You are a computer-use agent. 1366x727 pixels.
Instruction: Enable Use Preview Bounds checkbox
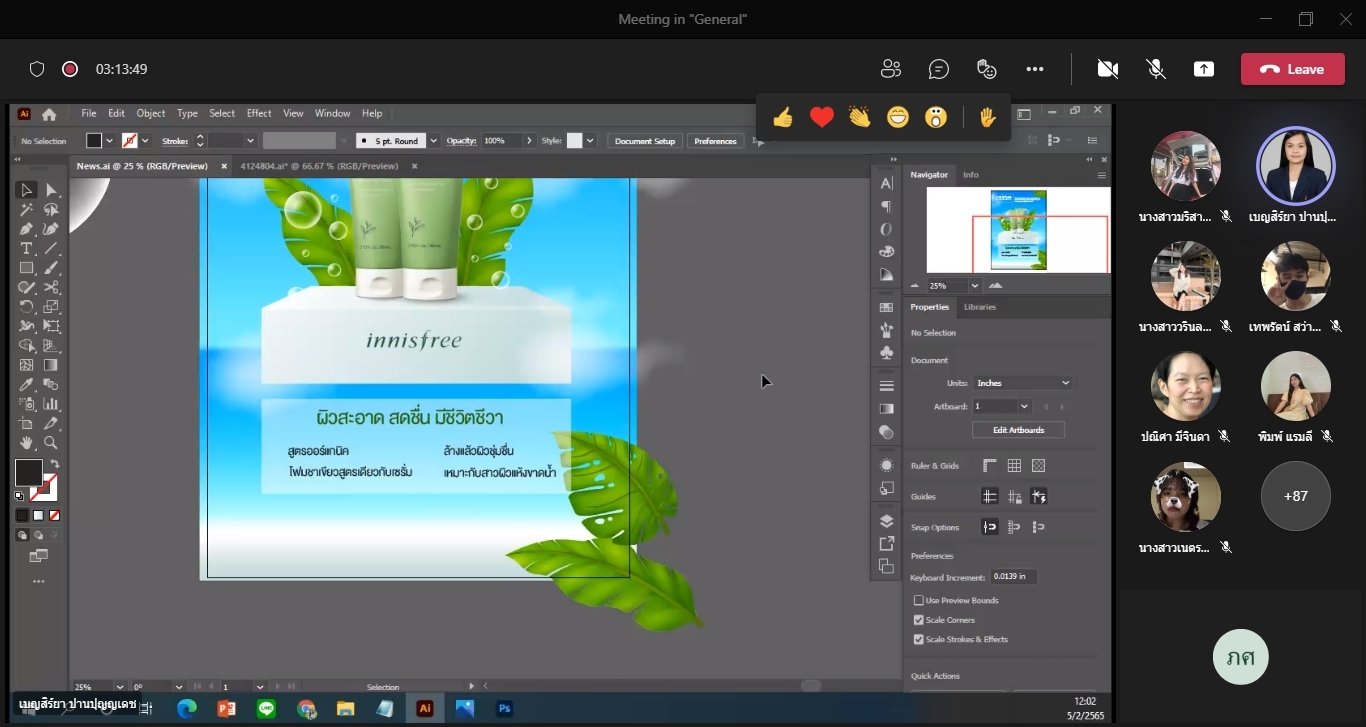click(x=919, y=600)
